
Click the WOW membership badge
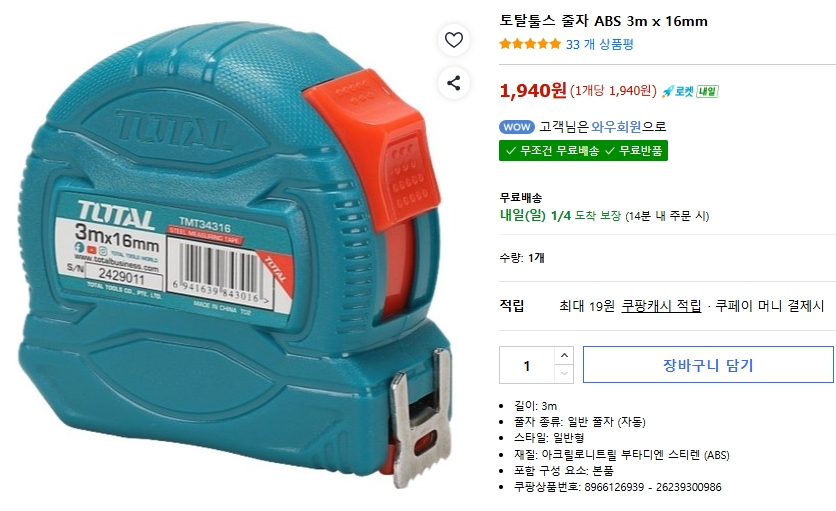pyautogui.click(x=517, y=127)
